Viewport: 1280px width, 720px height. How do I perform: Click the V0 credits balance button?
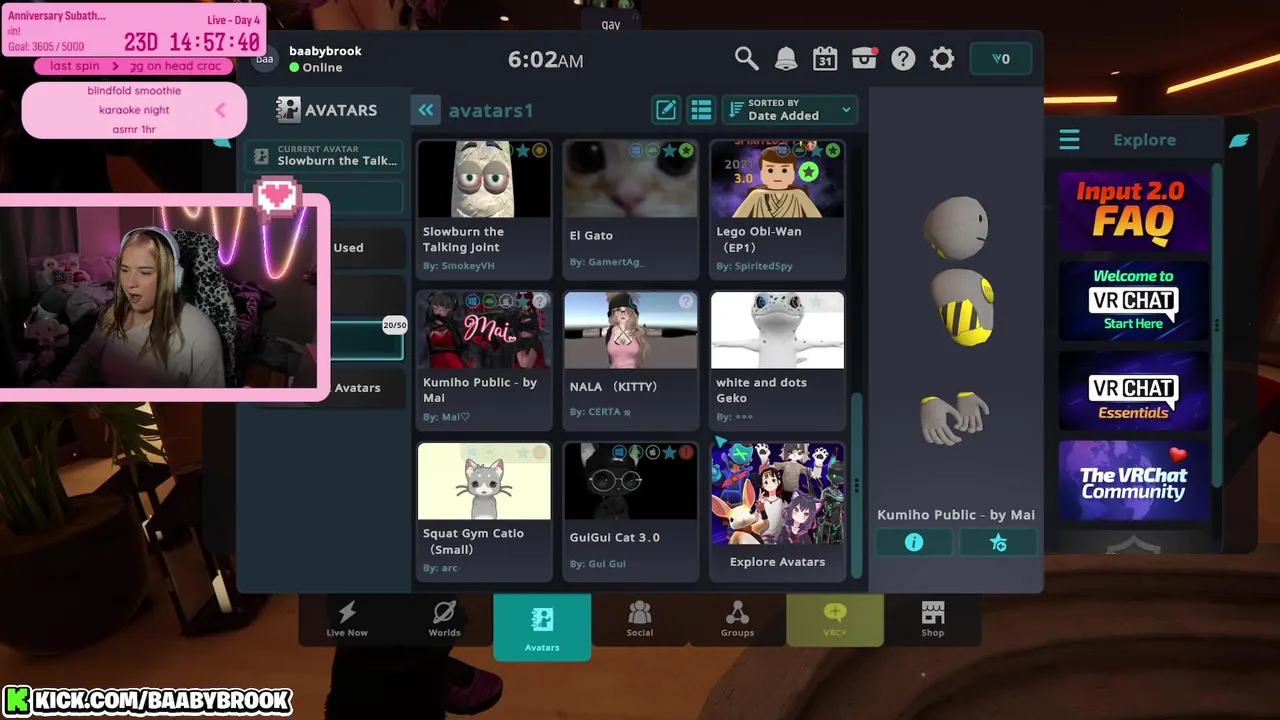point(1000,59)
